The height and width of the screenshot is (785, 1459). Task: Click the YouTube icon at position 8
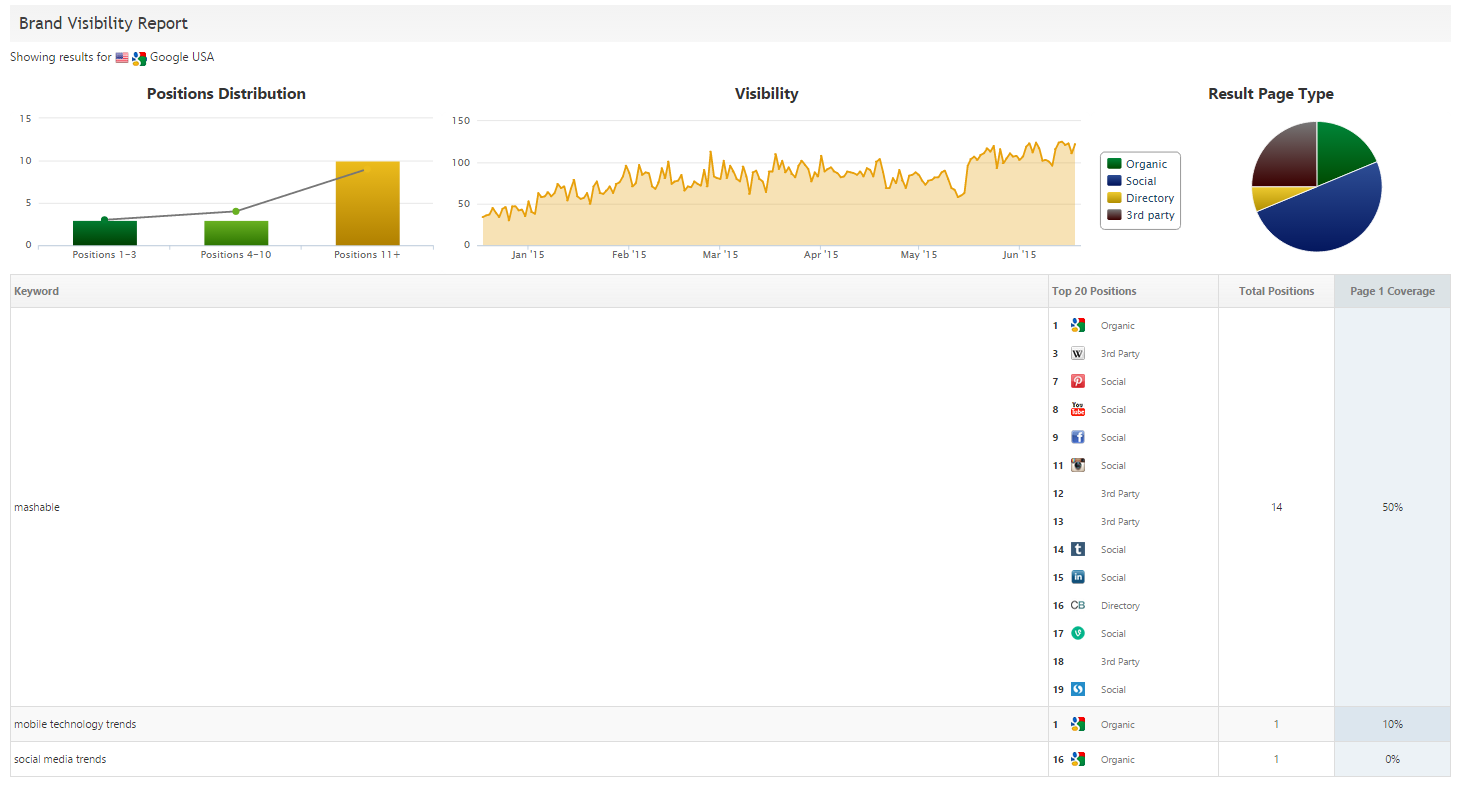coord(1077,410)
